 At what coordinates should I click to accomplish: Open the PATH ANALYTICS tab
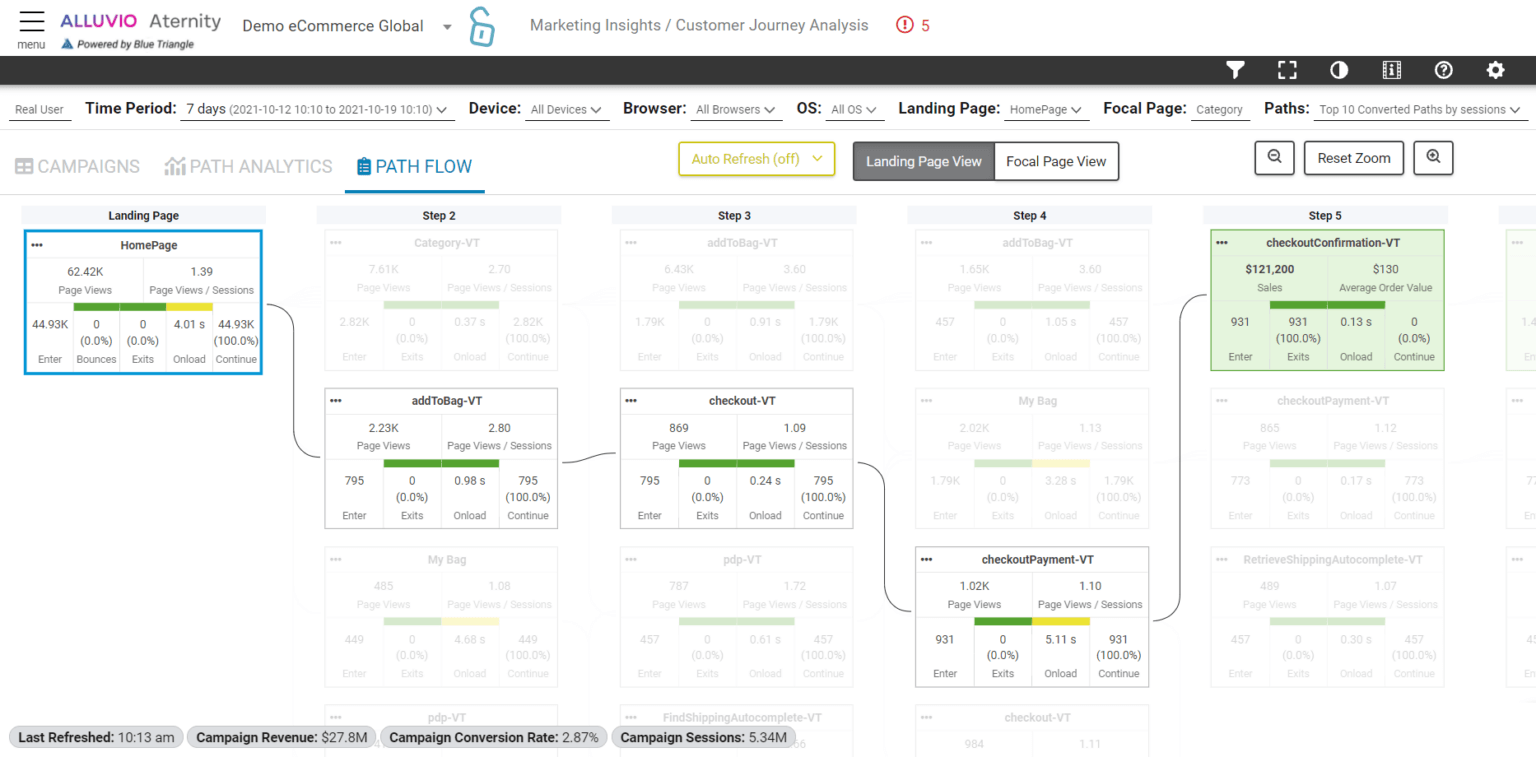248,166
